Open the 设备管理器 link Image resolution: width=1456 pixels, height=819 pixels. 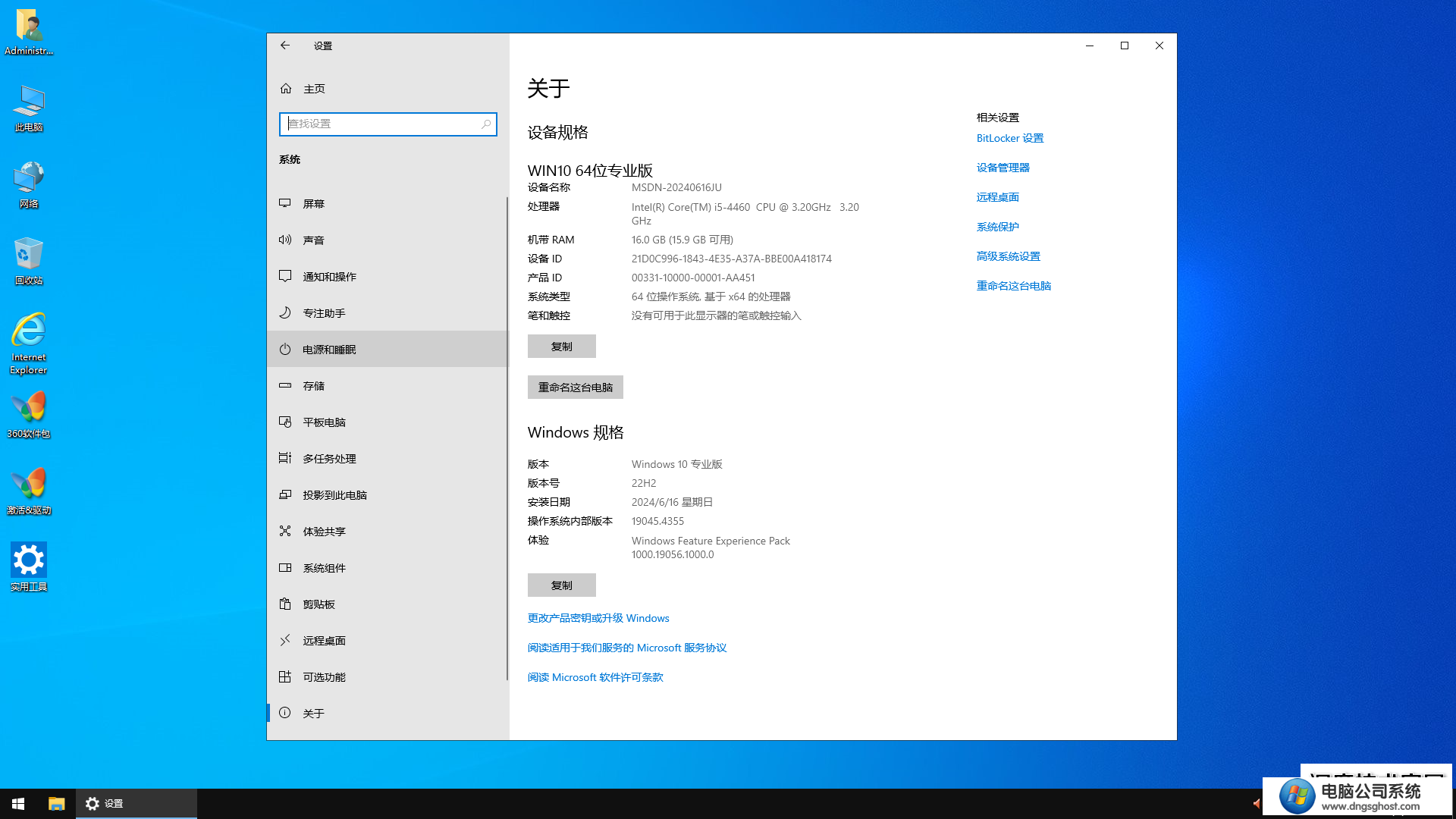pos(1003,168)
